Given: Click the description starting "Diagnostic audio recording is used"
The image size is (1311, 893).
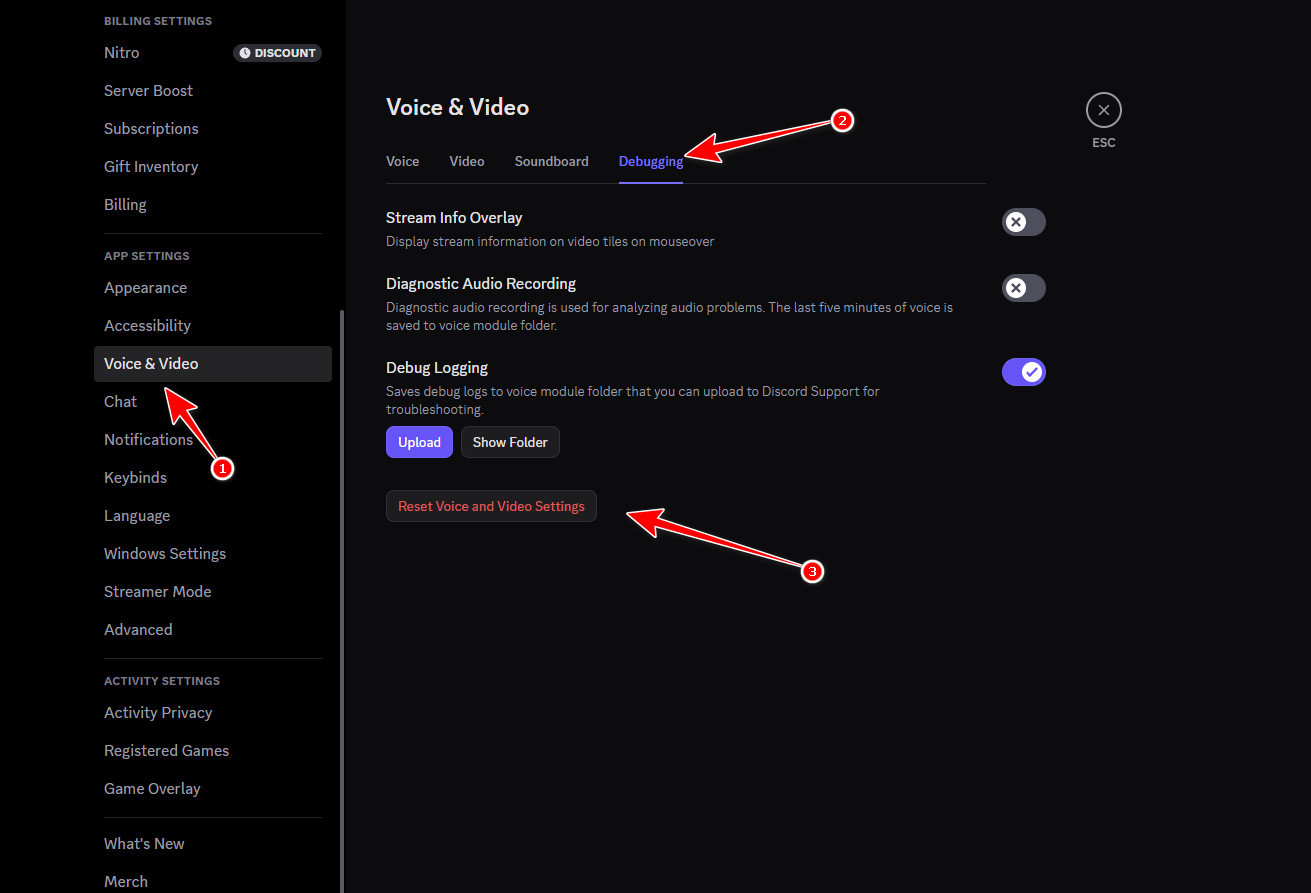Looking at the screenshot, I should click(x=670, y=316).
